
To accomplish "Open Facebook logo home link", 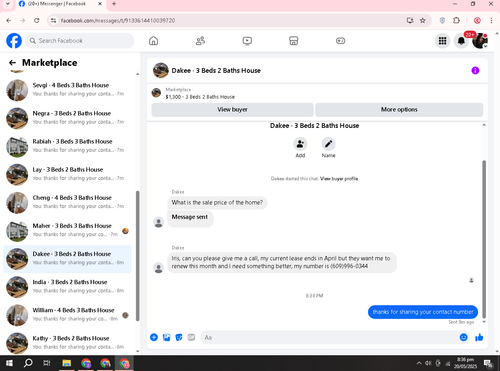I will point(14,41).
